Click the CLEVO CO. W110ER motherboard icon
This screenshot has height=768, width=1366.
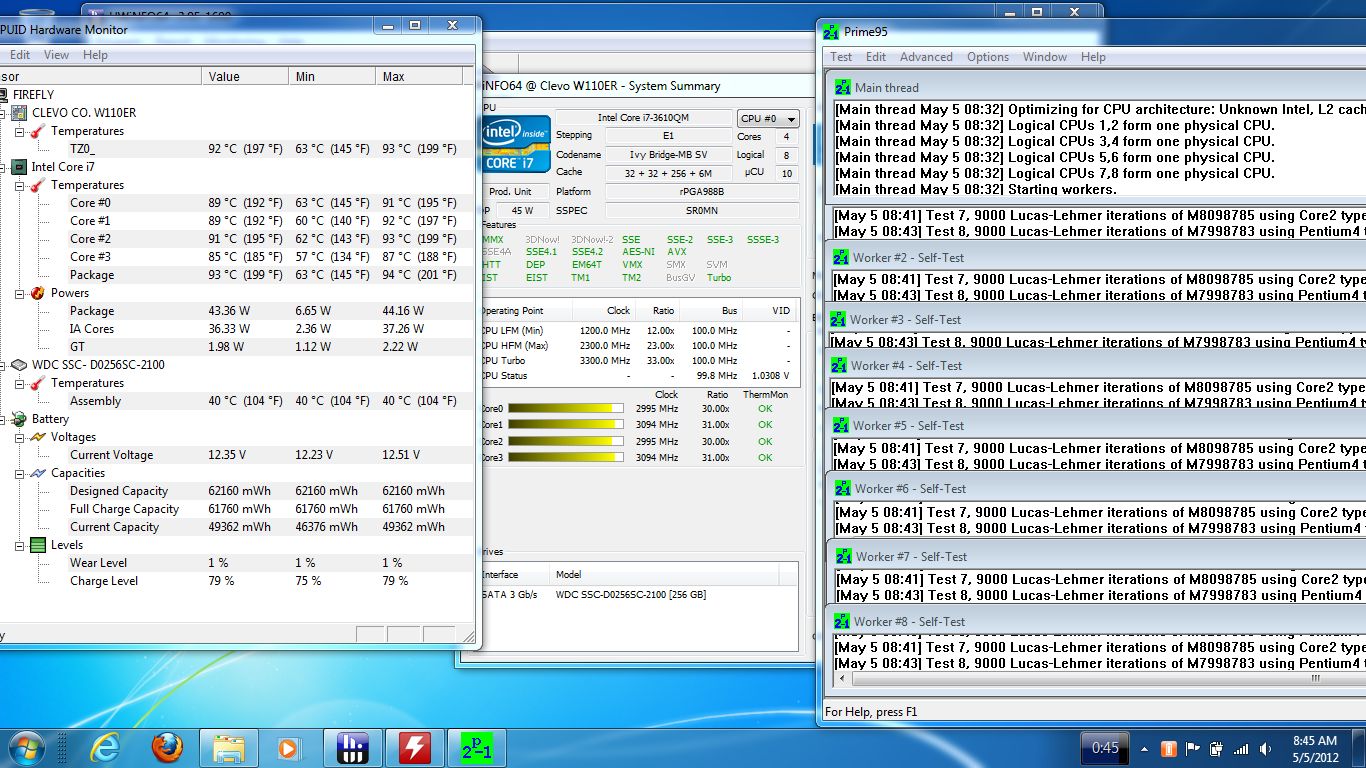pos(19,113)
